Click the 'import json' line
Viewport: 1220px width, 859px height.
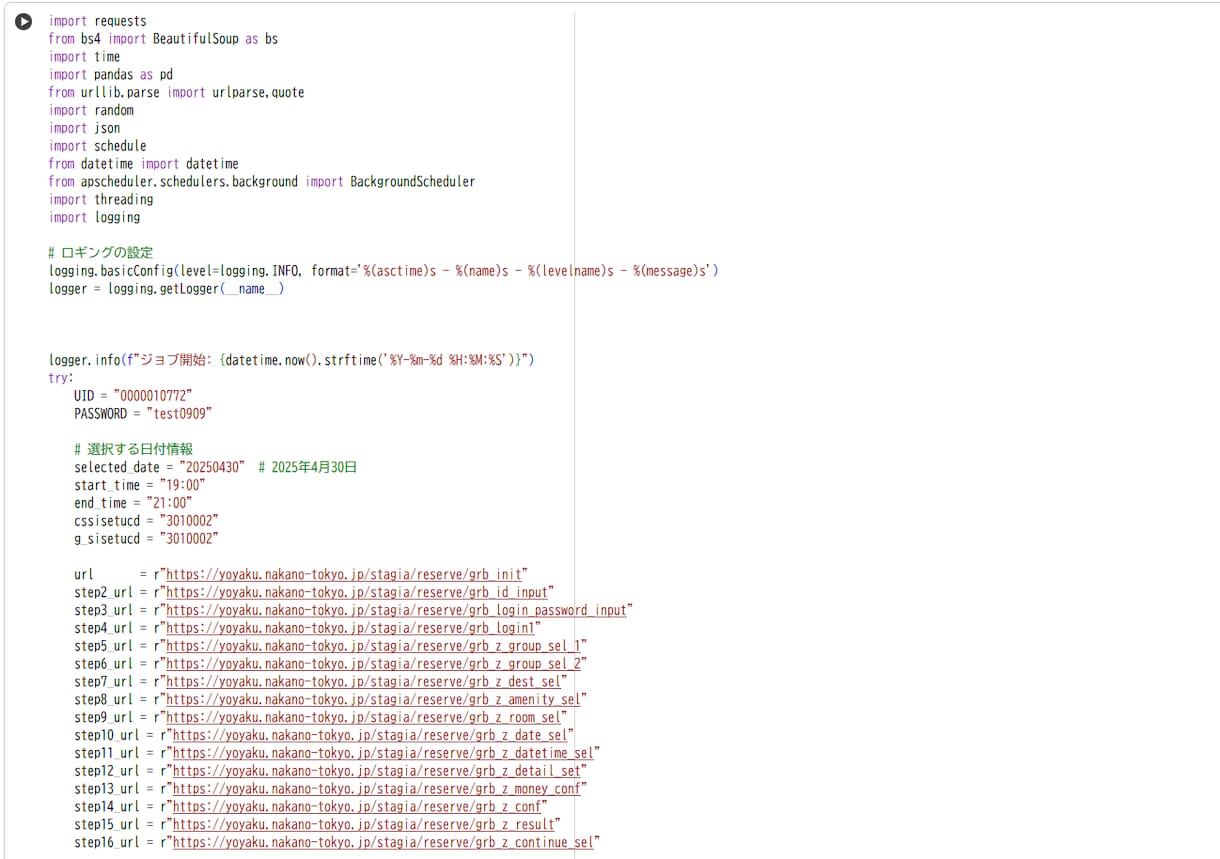pos(85,128)
